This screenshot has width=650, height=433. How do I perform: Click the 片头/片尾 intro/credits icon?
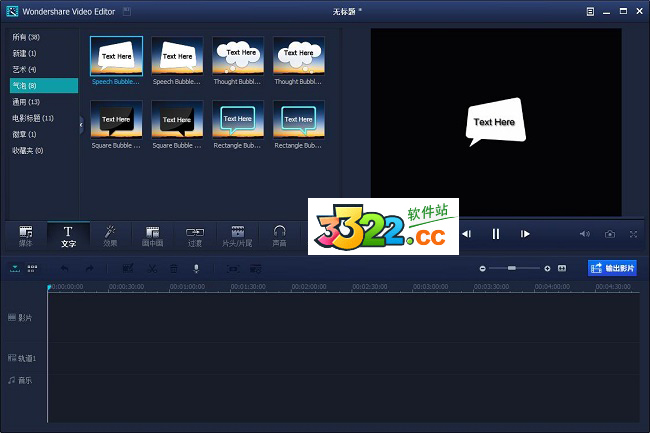(238, 235)
